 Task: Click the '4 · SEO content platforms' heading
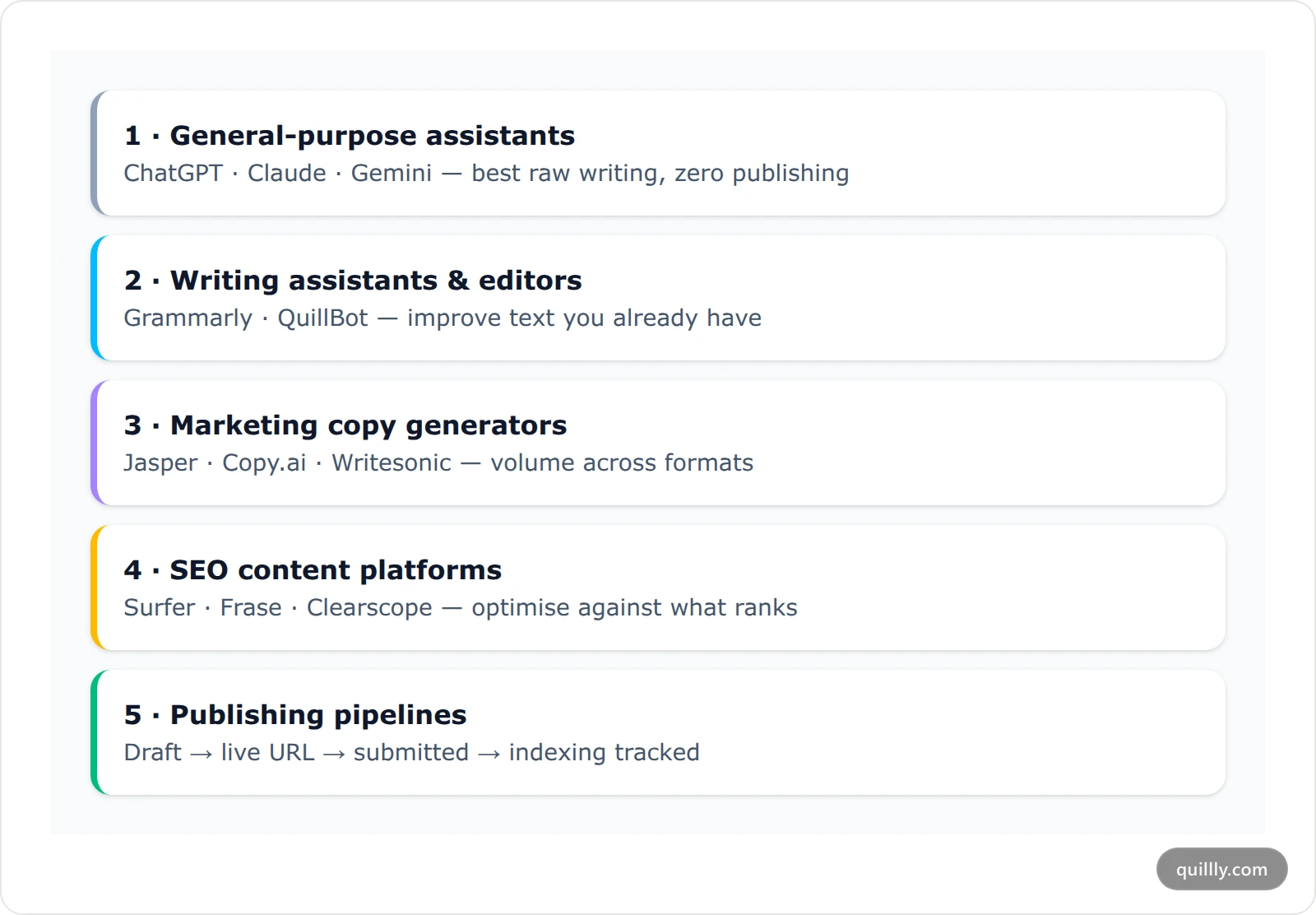click(x=313, y=570)
